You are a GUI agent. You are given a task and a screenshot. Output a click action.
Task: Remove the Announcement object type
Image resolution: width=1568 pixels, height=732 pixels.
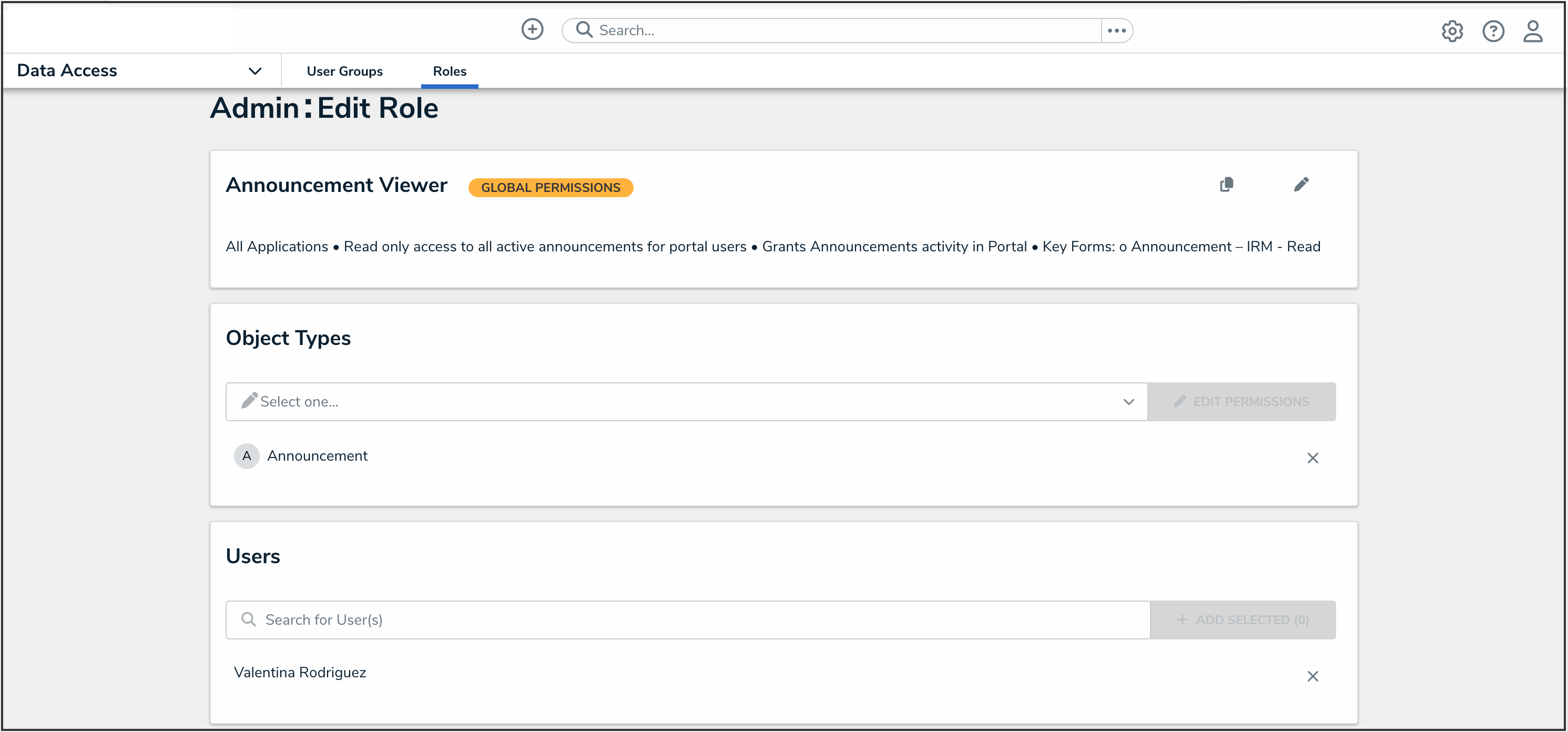point(1312,458)
